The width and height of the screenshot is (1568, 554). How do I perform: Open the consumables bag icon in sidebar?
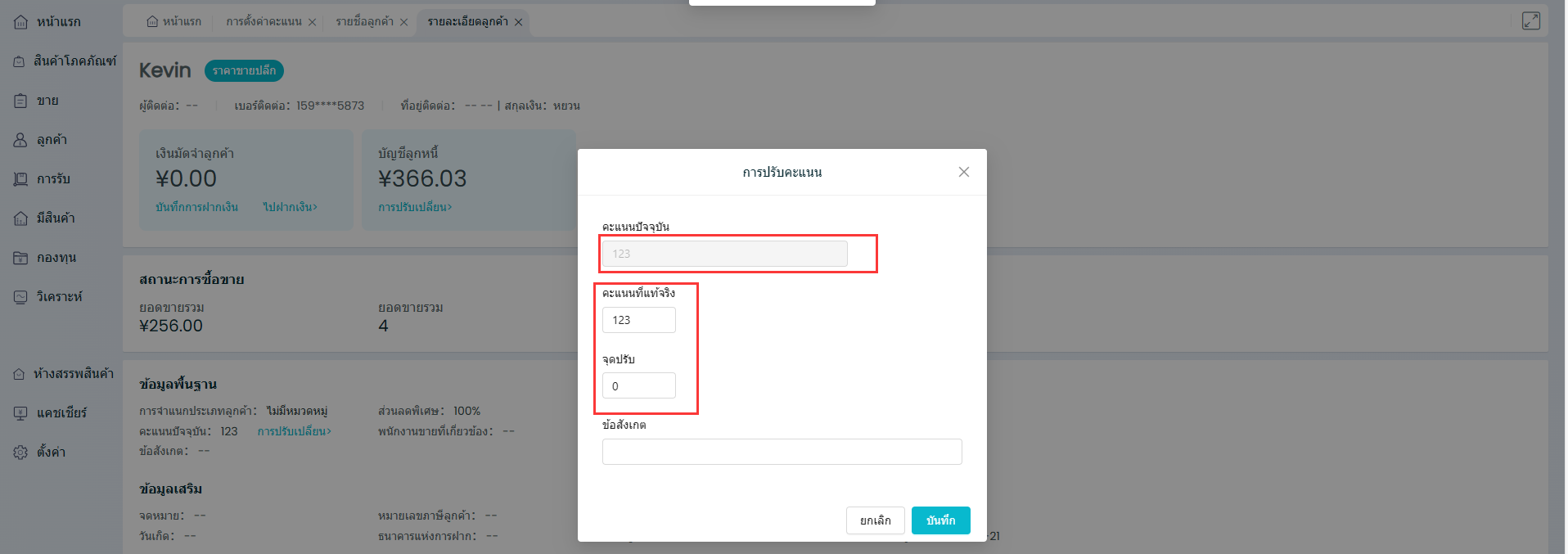click(20, 61)
